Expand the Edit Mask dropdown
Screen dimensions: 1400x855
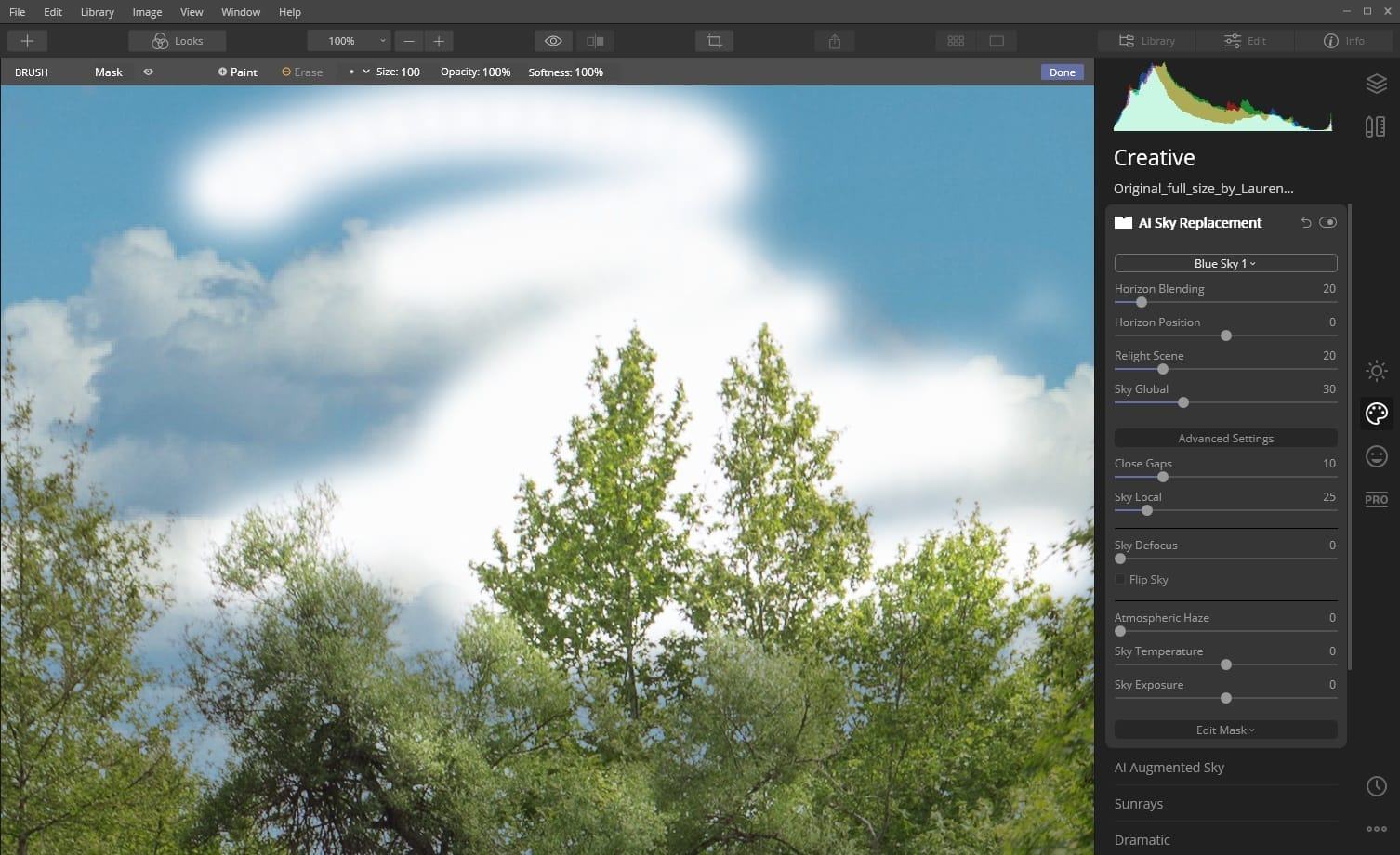(1224, 730)
